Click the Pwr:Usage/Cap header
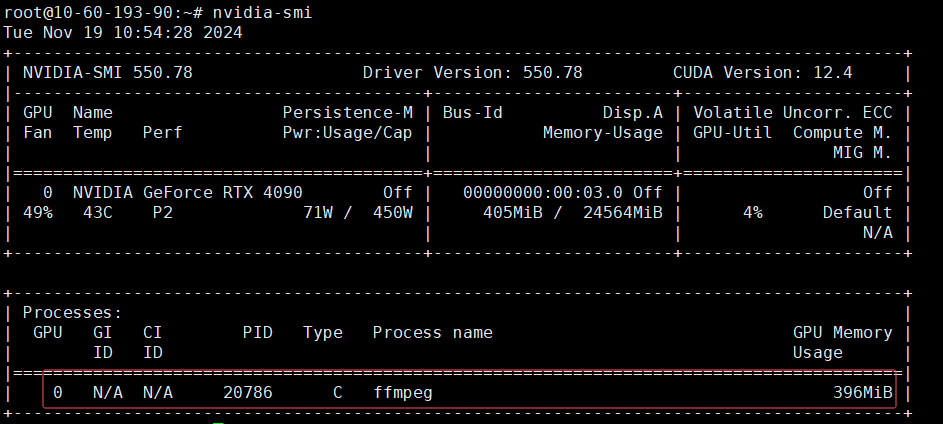 coord(348,132)
